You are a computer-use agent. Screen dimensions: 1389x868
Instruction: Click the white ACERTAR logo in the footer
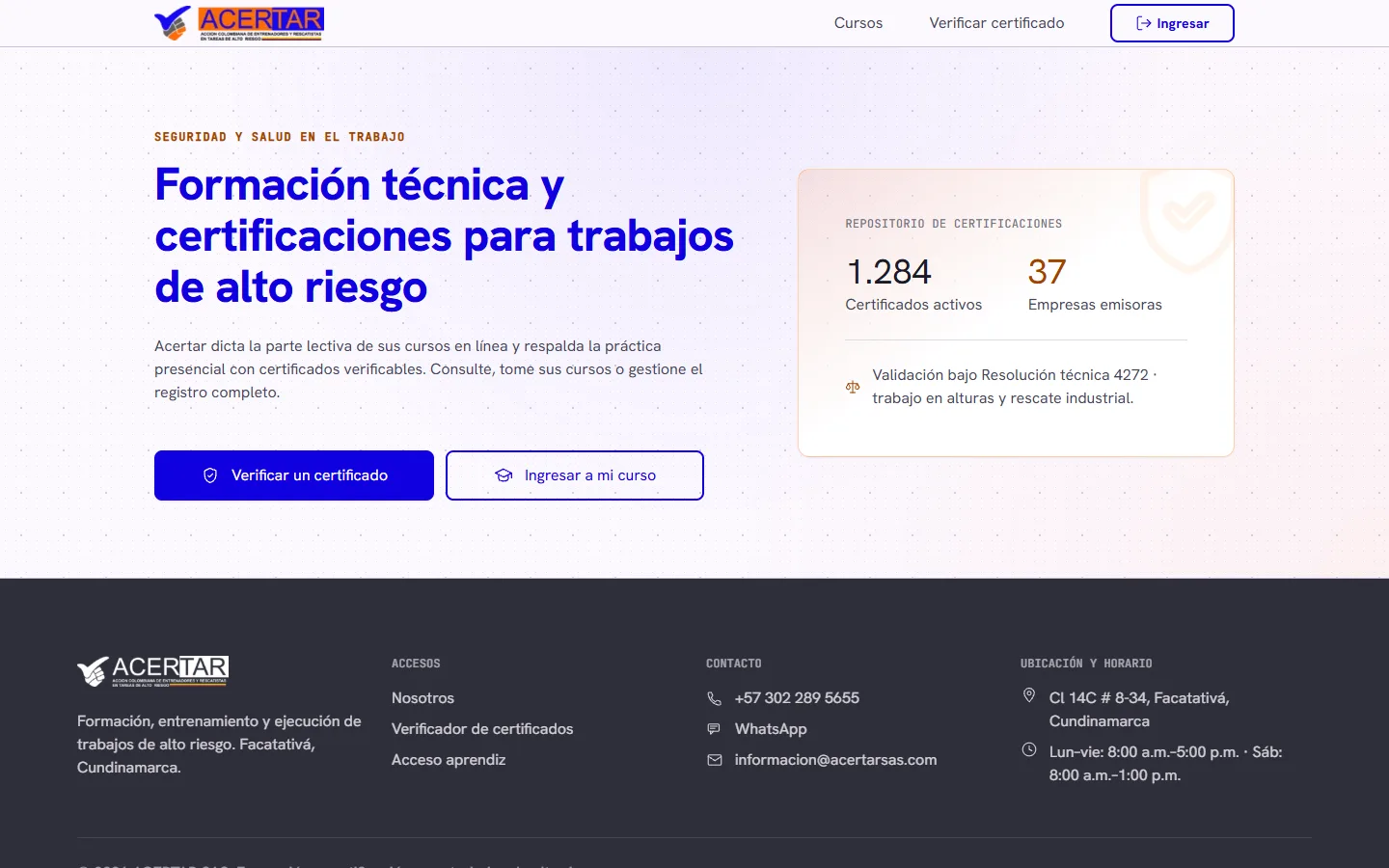pos(153,671)
